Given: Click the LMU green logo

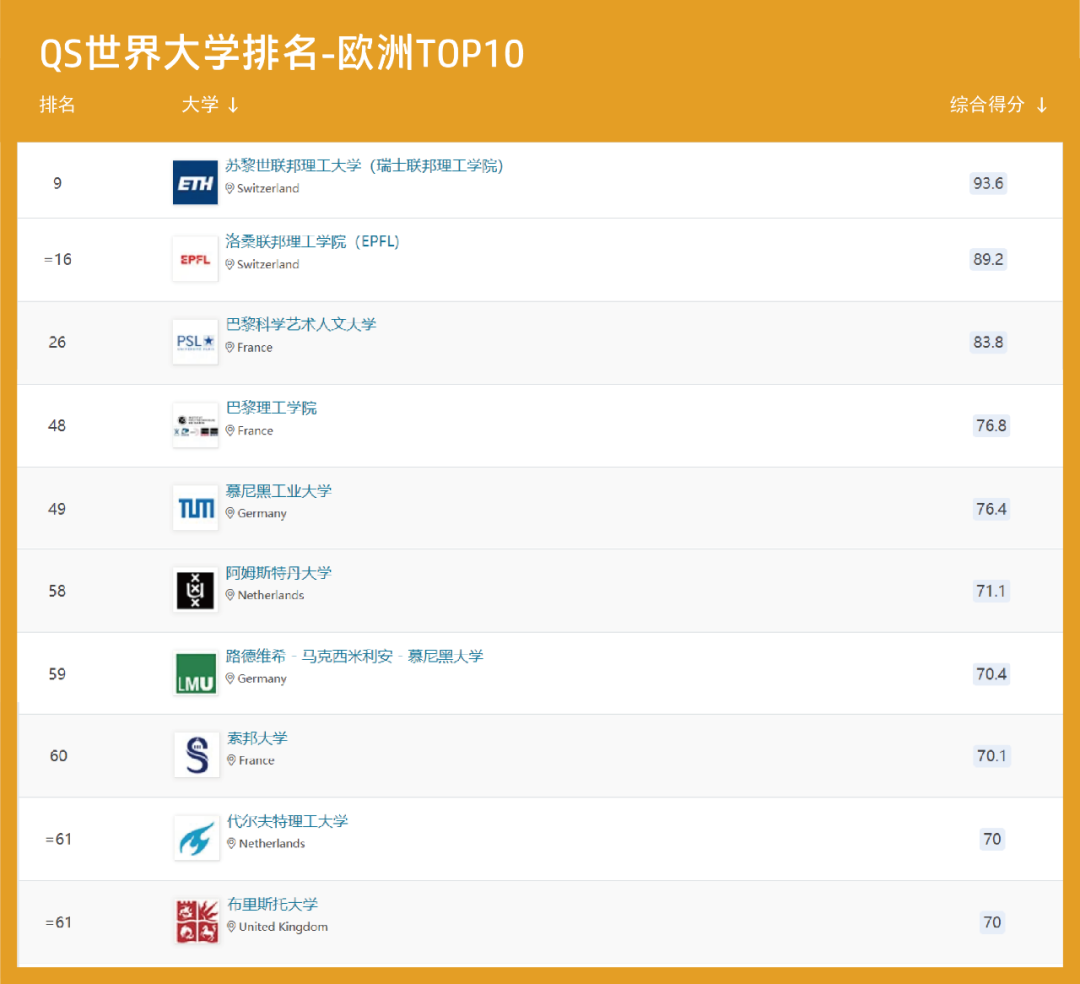Looking at the screenshot, I should coord(196,673).
